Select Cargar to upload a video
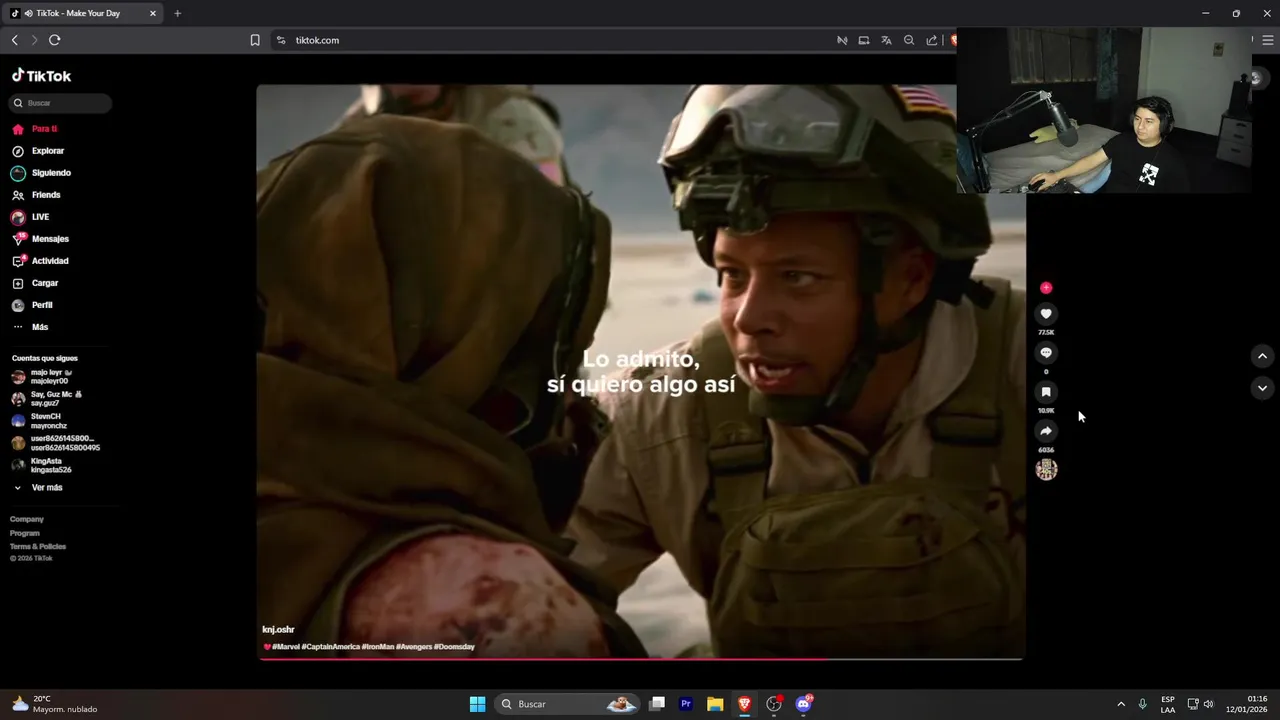Screen dimensions: 1280x720 click(35, 283)
